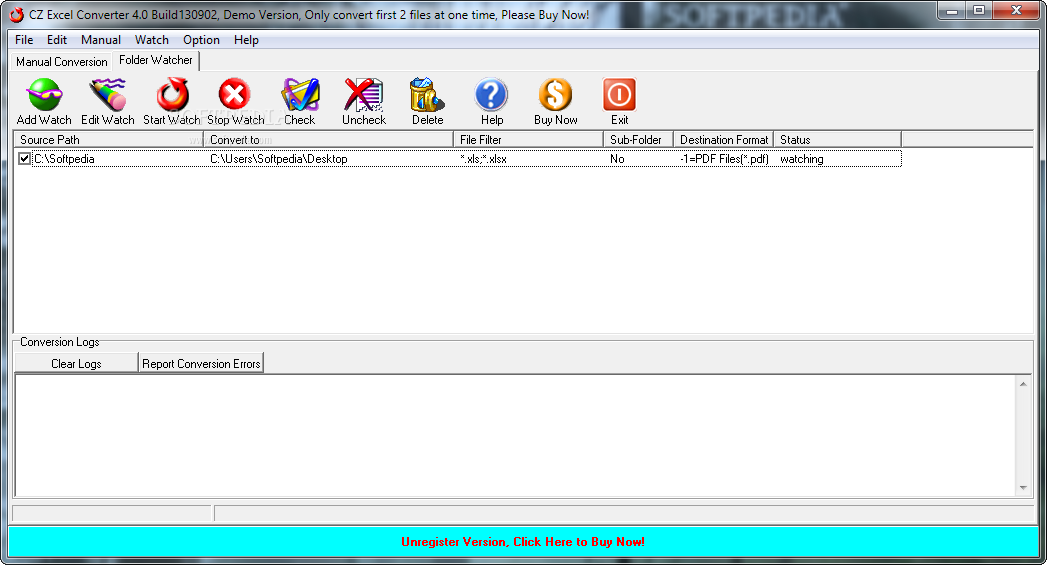This screenshot has width=1047, height=565.
Task: Click the *.xls;*.xlsx file filter cell
Action: coord(483,159)
